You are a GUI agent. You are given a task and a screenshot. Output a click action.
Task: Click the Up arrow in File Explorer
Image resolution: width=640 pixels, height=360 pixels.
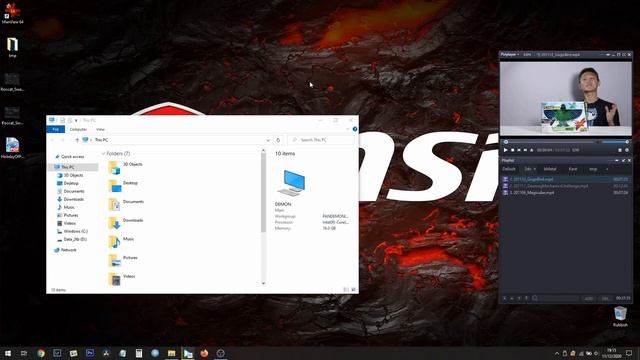tap(77, 140)
